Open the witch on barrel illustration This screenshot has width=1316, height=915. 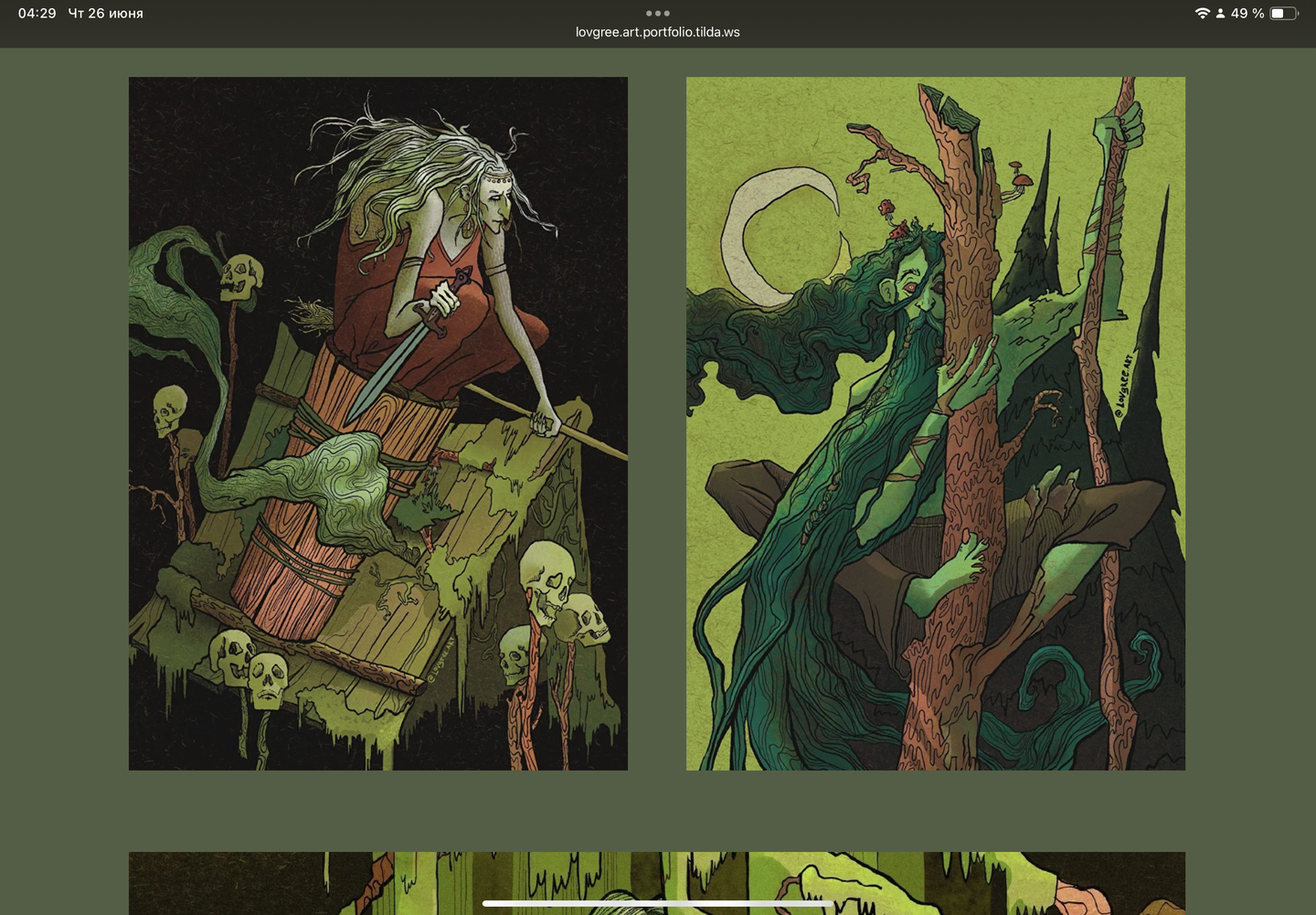[378, 423]
